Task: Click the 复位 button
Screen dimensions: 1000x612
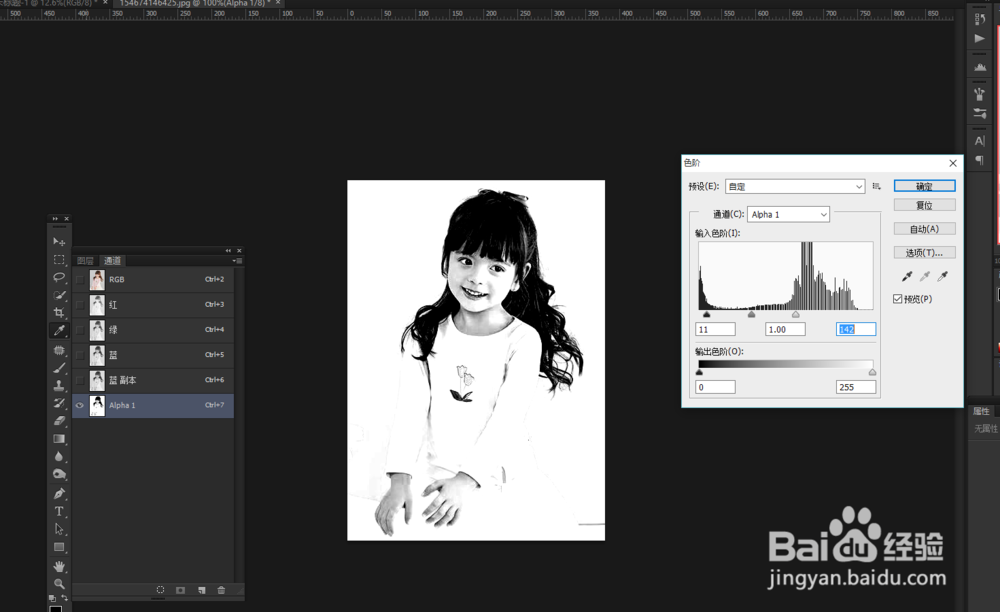Action: (x=924, y=205)
